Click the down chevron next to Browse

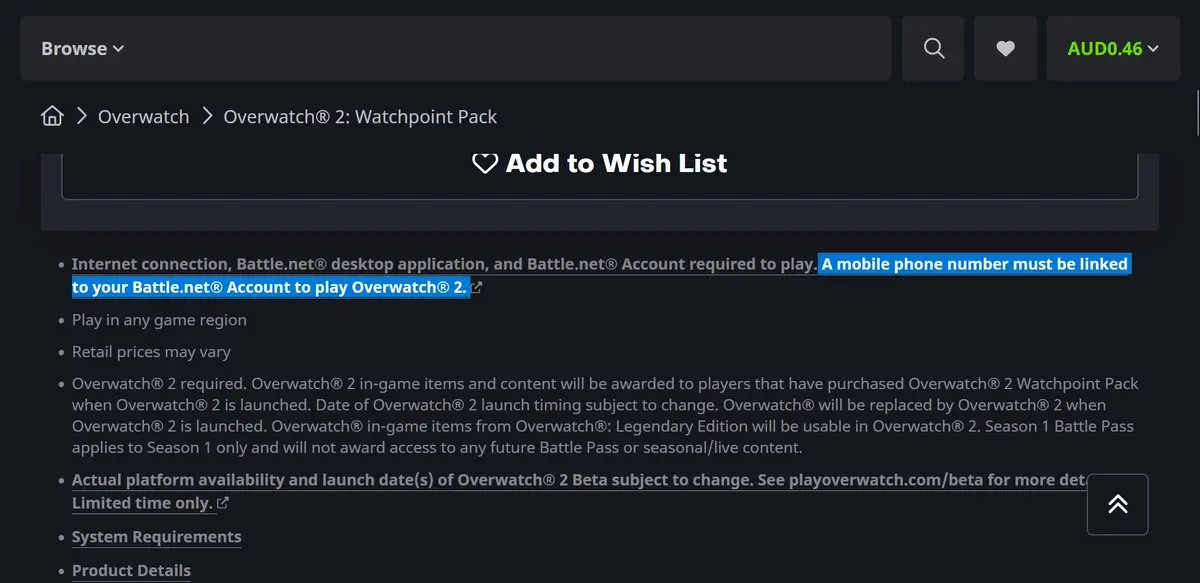click(x=119, y=49)
